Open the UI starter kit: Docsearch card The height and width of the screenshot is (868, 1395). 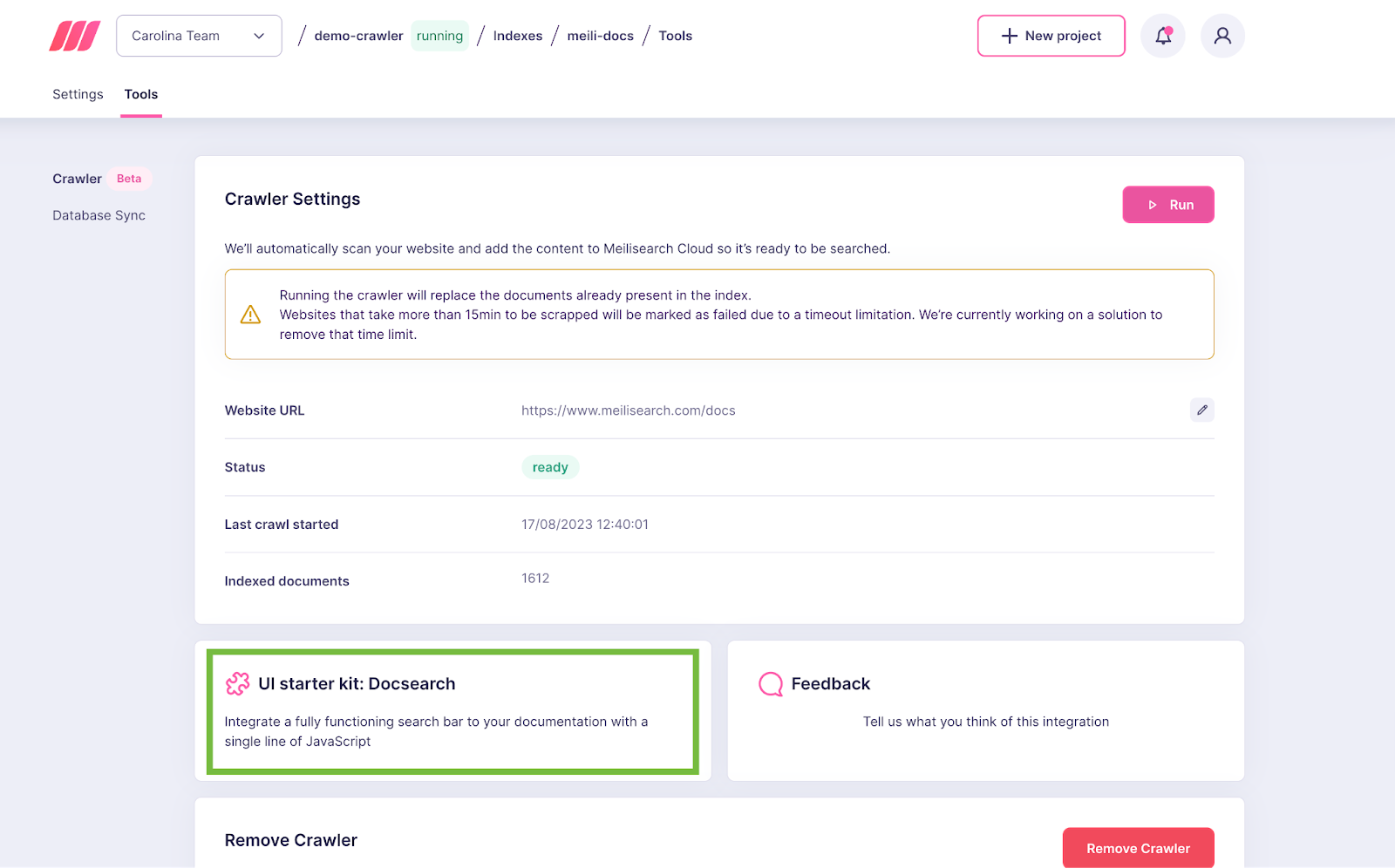(453, 711)
